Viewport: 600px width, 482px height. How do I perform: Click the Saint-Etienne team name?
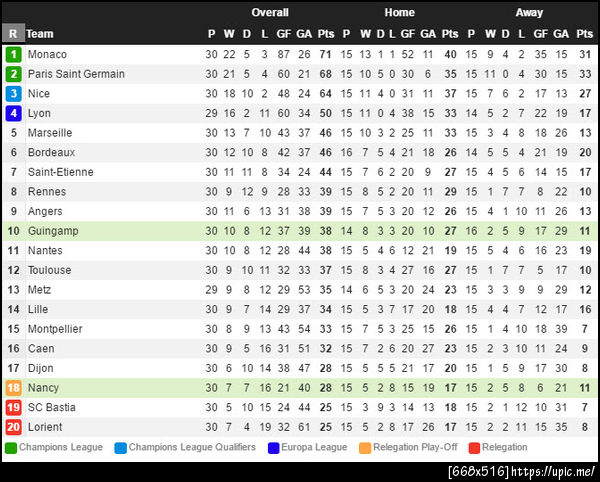pyautogui.click(x=60, y=172)
